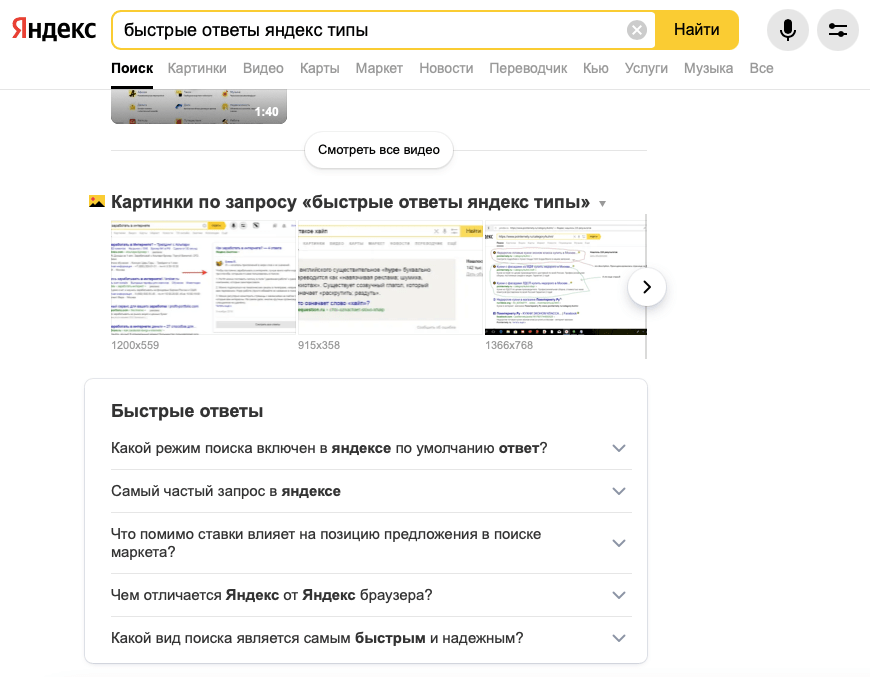The width and height of the screenshot is (870, 677).
Task: Open the Переводчик tab
Action: coord(528,68)
